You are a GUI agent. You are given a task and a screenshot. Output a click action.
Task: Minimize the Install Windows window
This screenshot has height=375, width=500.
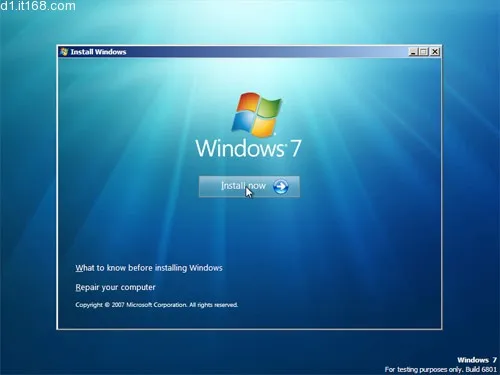pyautogui.click(x=413, y=52)
